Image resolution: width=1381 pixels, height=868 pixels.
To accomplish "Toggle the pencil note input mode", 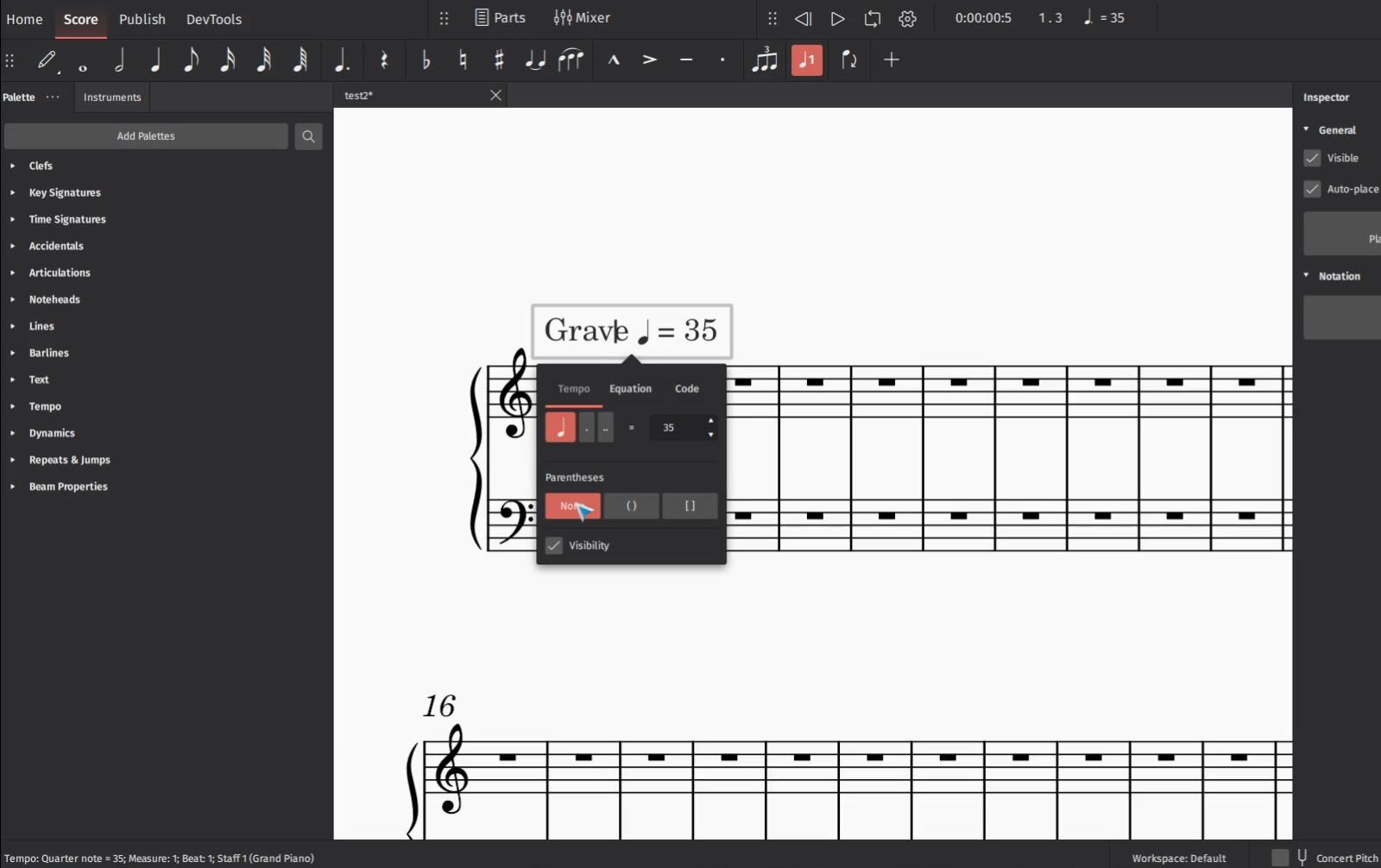I will [47, 60].
